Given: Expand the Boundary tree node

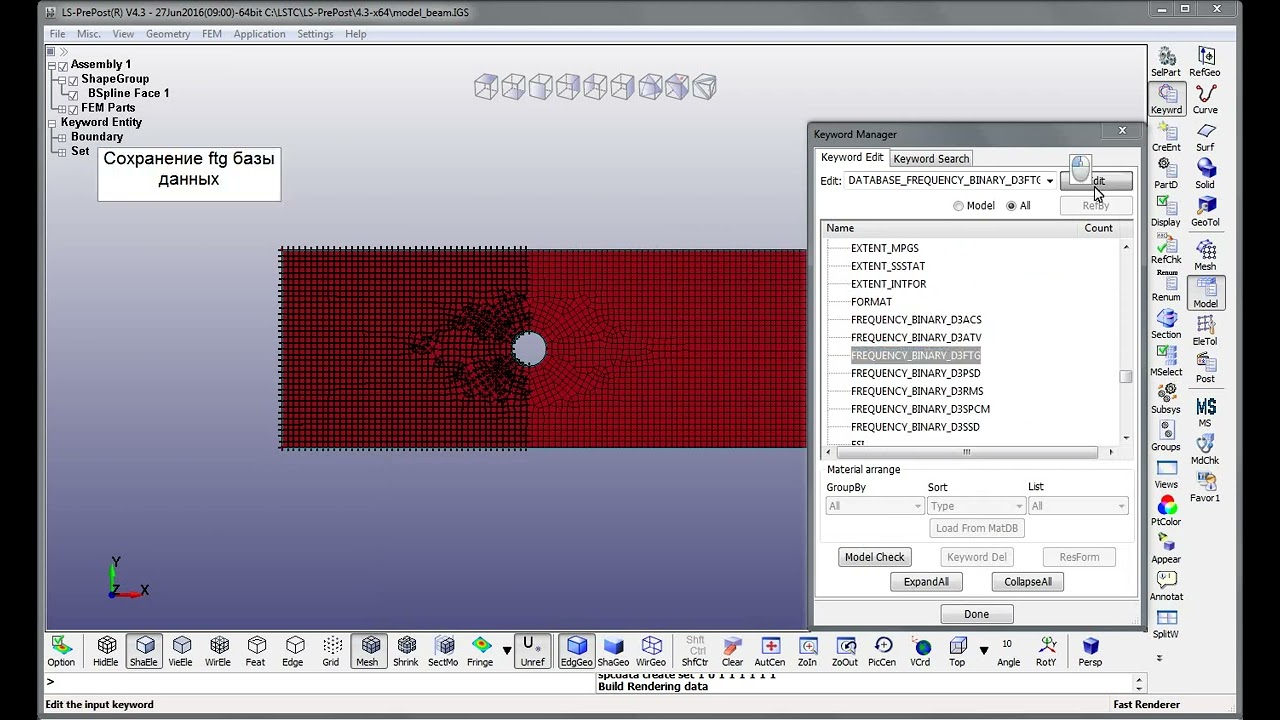Looking at the screenshot, I should (62, 137).
